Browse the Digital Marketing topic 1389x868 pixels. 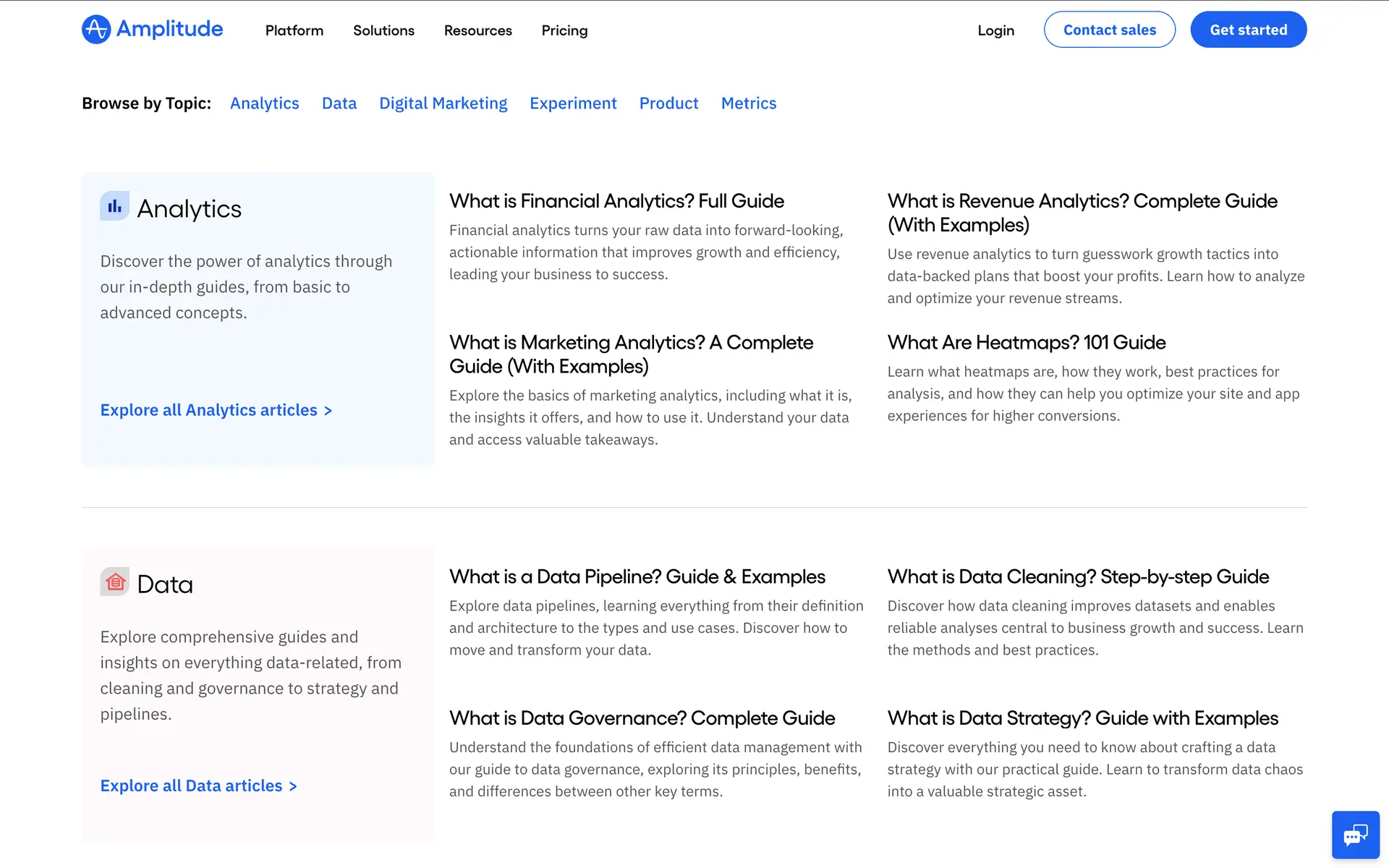[443, 103]
